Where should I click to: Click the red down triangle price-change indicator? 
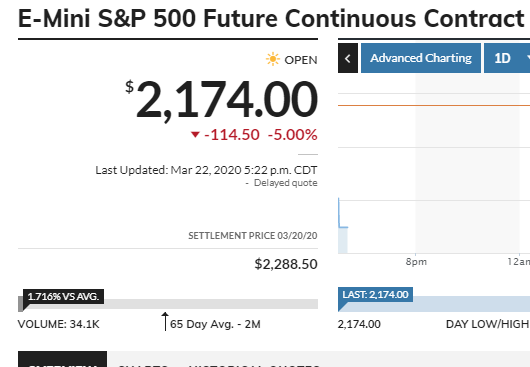coord(195,134)
